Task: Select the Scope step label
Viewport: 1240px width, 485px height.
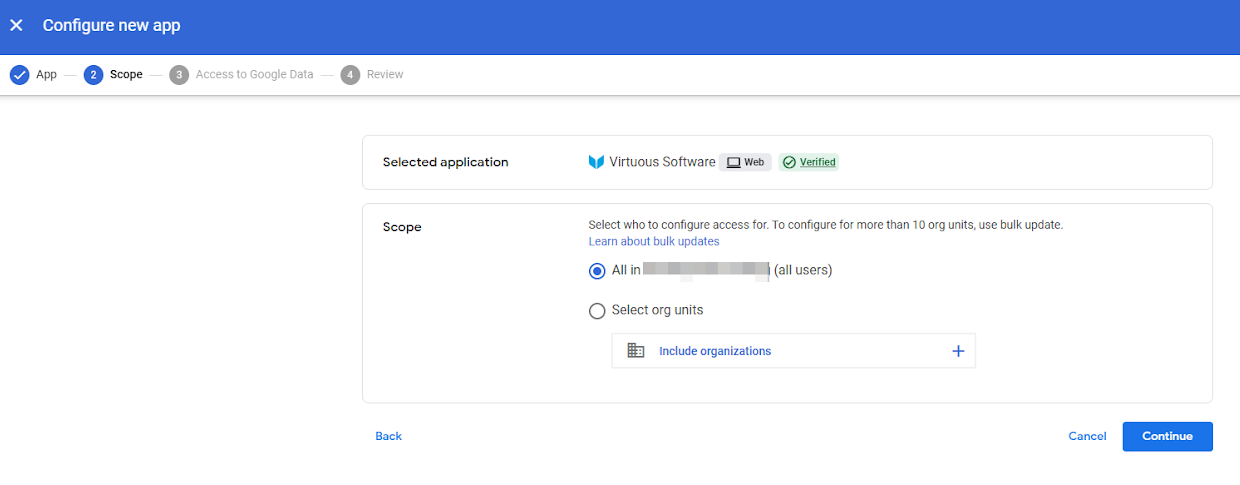Action: pyautogui.click(x=126, y=75)
